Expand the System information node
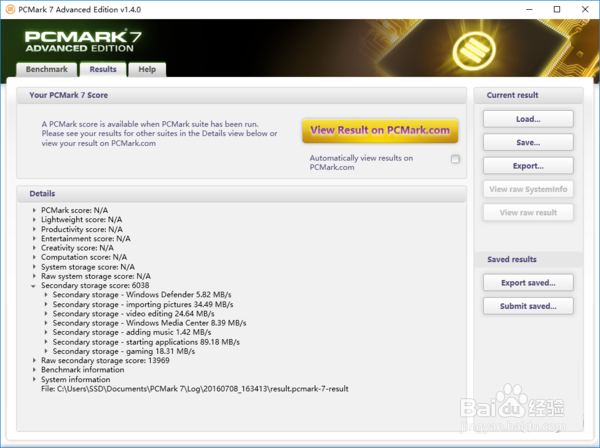600x448 pixels. [34, 379]
